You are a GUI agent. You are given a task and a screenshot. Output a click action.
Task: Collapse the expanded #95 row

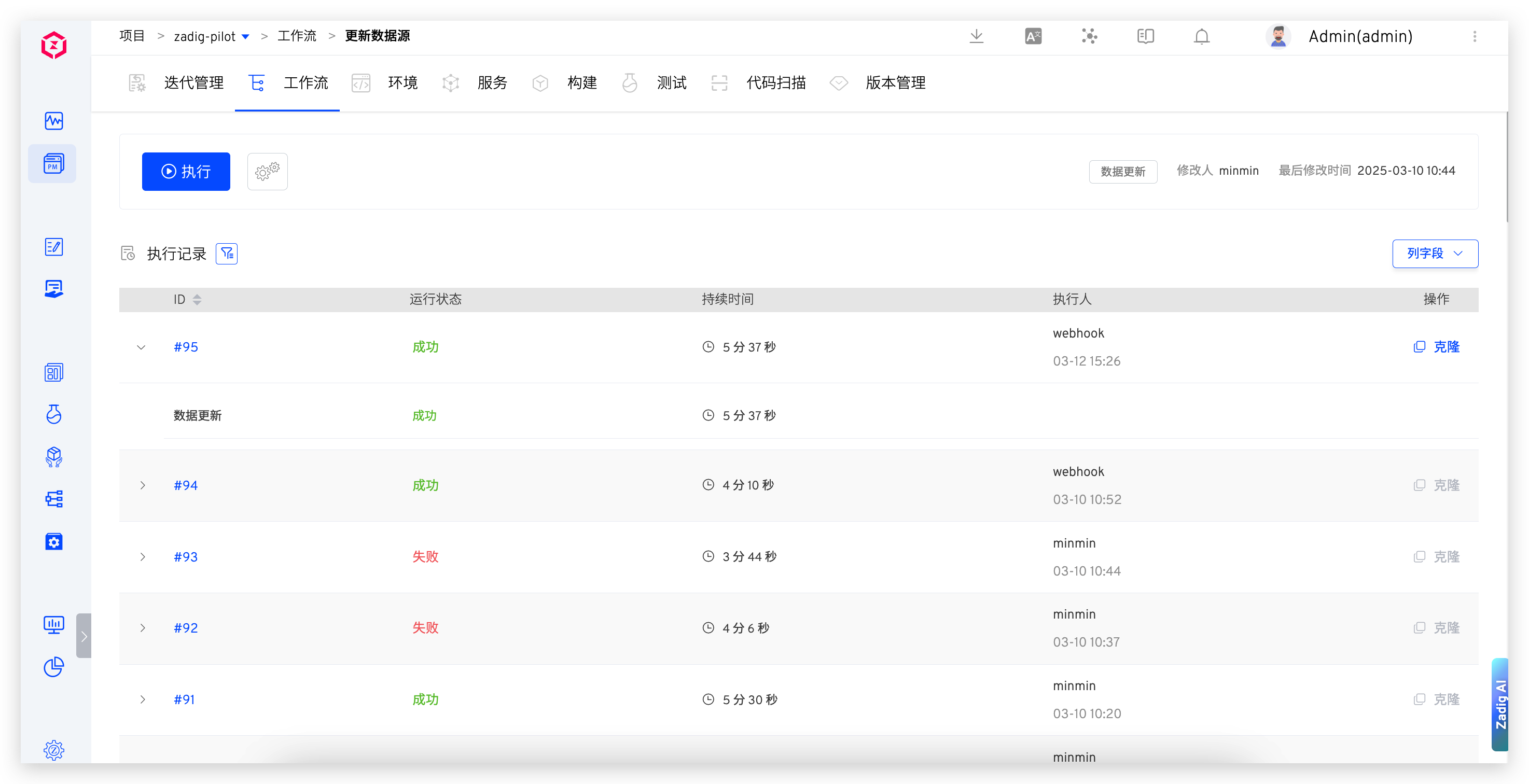pos(141,347)
